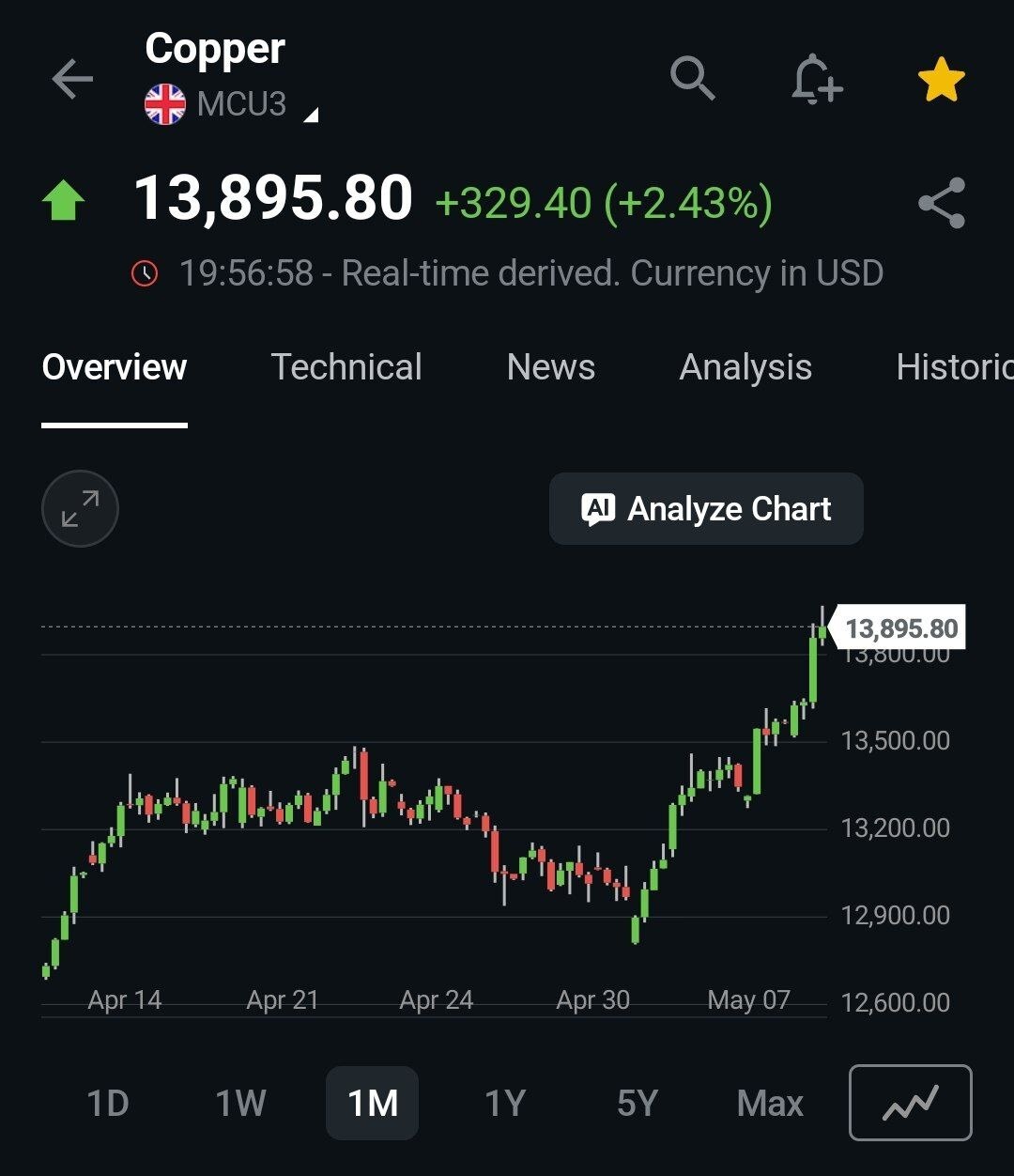Tap the Apr 30 date axis label
Screen dimensions: 1014x1176
tap(592, 999)
